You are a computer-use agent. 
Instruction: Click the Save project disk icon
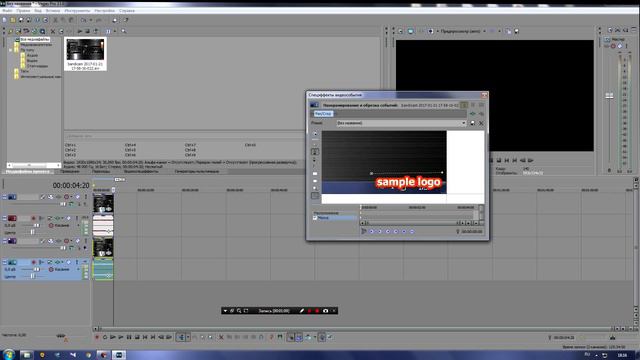21,20
